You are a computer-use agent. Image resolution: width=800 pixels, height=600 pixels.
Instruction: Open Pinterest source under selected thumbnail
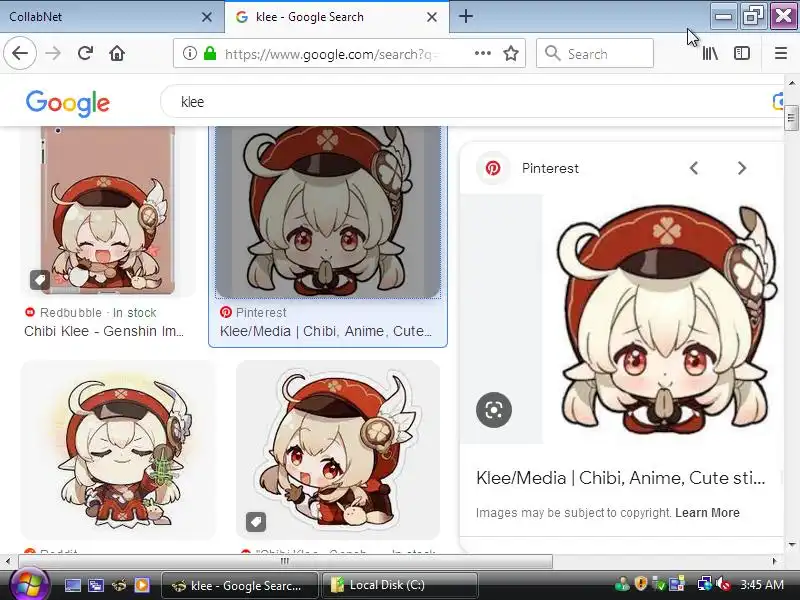[x=253, y=312]
